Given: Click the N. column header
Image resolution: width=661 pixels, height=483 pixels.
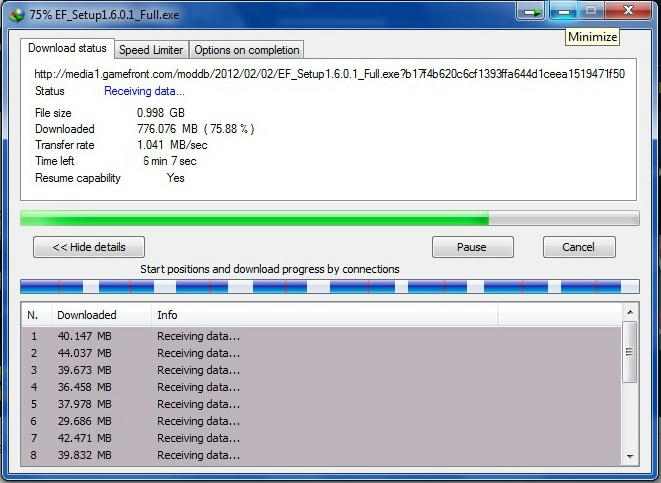Looking at the screenshot, I should [36, 315].
